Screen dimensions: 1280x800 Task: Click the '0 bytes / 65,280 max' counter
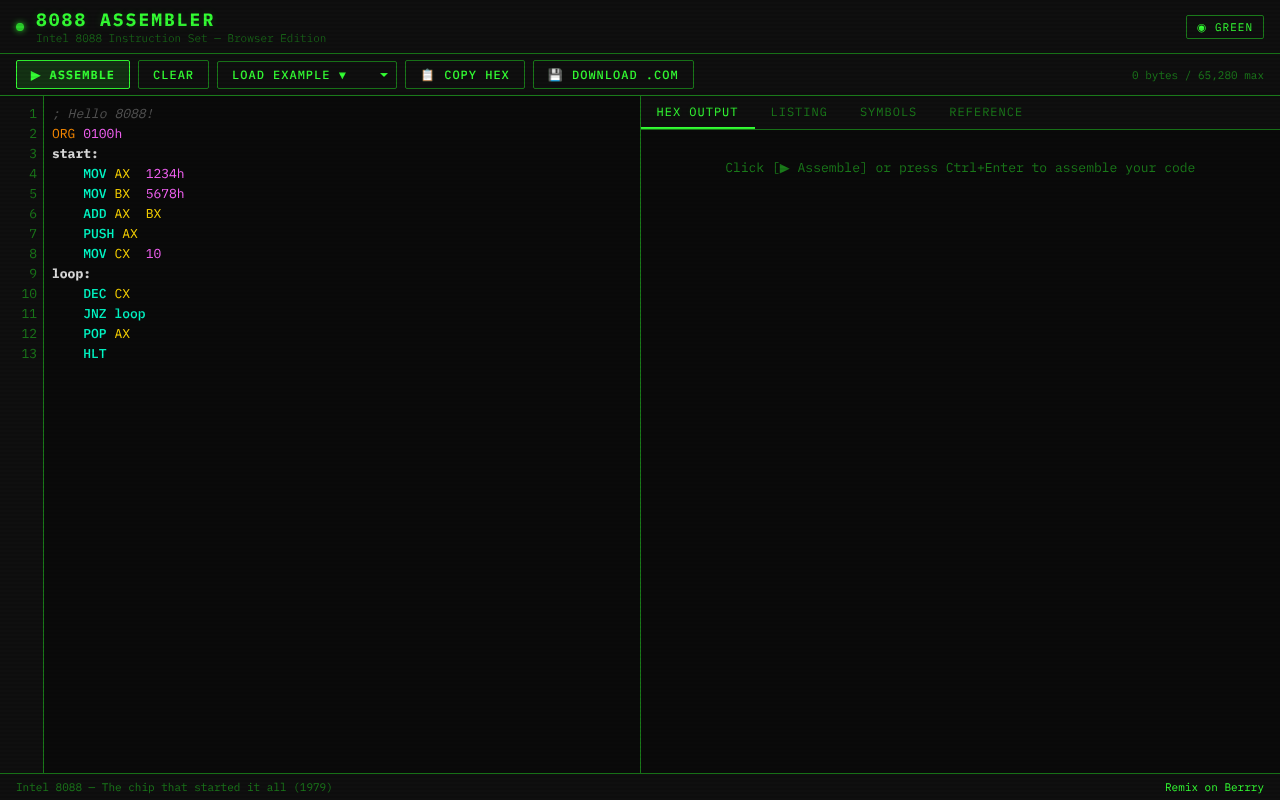[1198, 75]
